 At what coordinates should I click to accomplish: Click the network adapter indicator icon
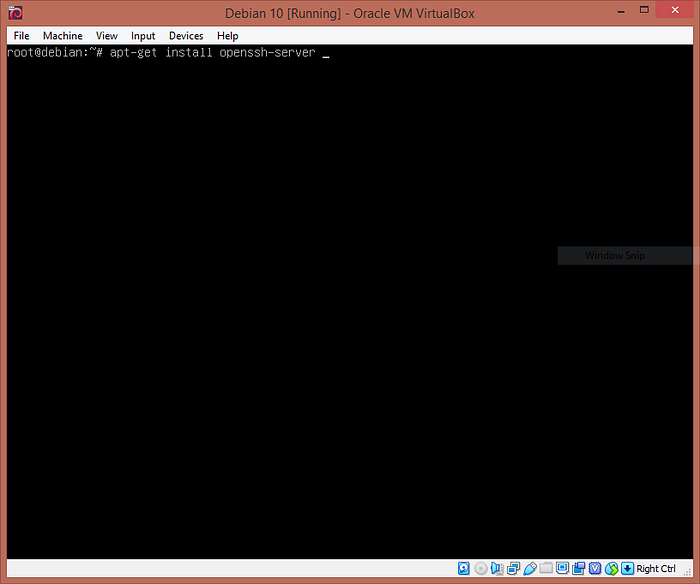tap(513, 568)
